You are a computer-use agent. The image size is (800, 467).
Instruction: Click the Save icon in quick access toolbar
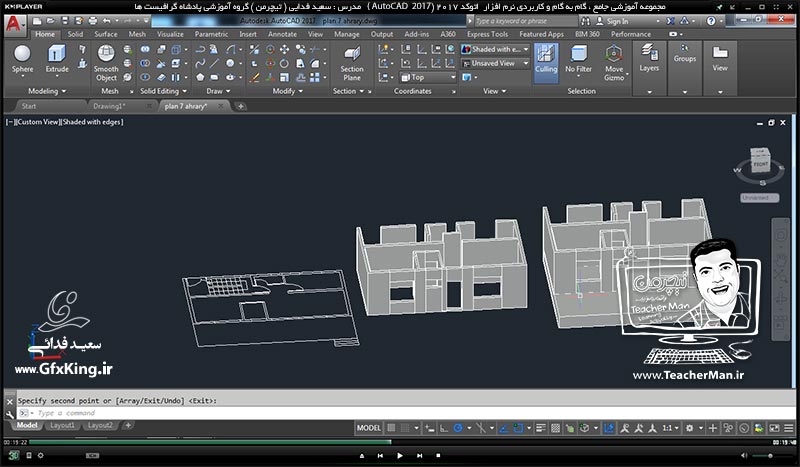click(x=65, y=21)
